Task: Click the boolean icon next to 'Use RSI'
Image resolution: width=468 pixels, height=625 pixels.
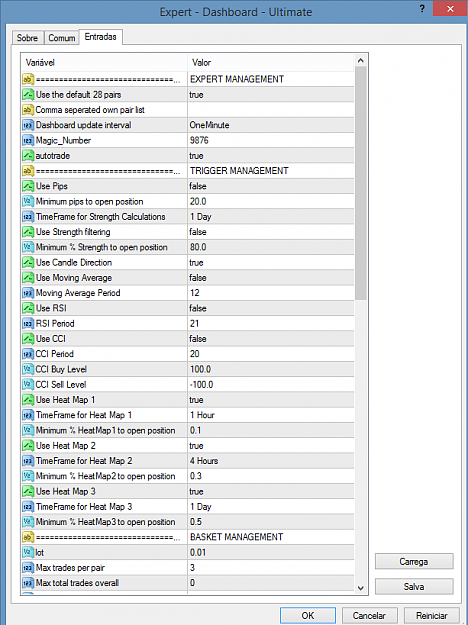Action: (28, 309)
